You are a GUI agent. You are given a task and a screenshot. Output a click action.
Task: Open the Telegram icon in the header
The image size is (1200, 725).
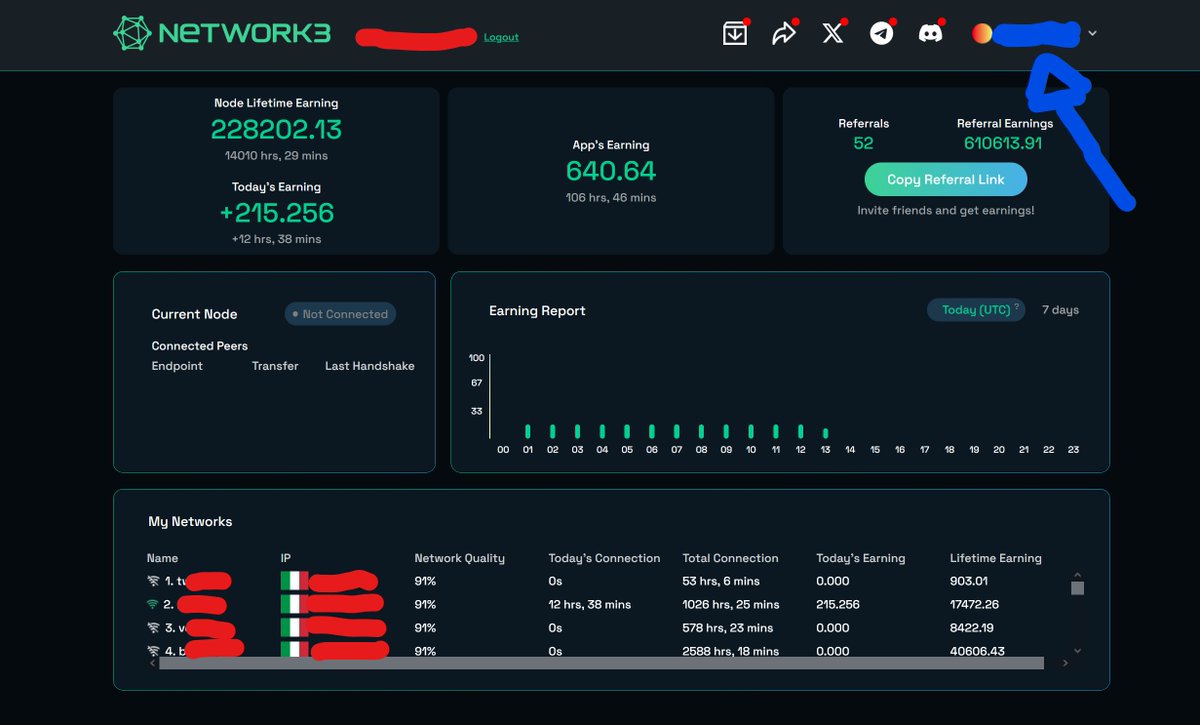[x=881, y=33]
